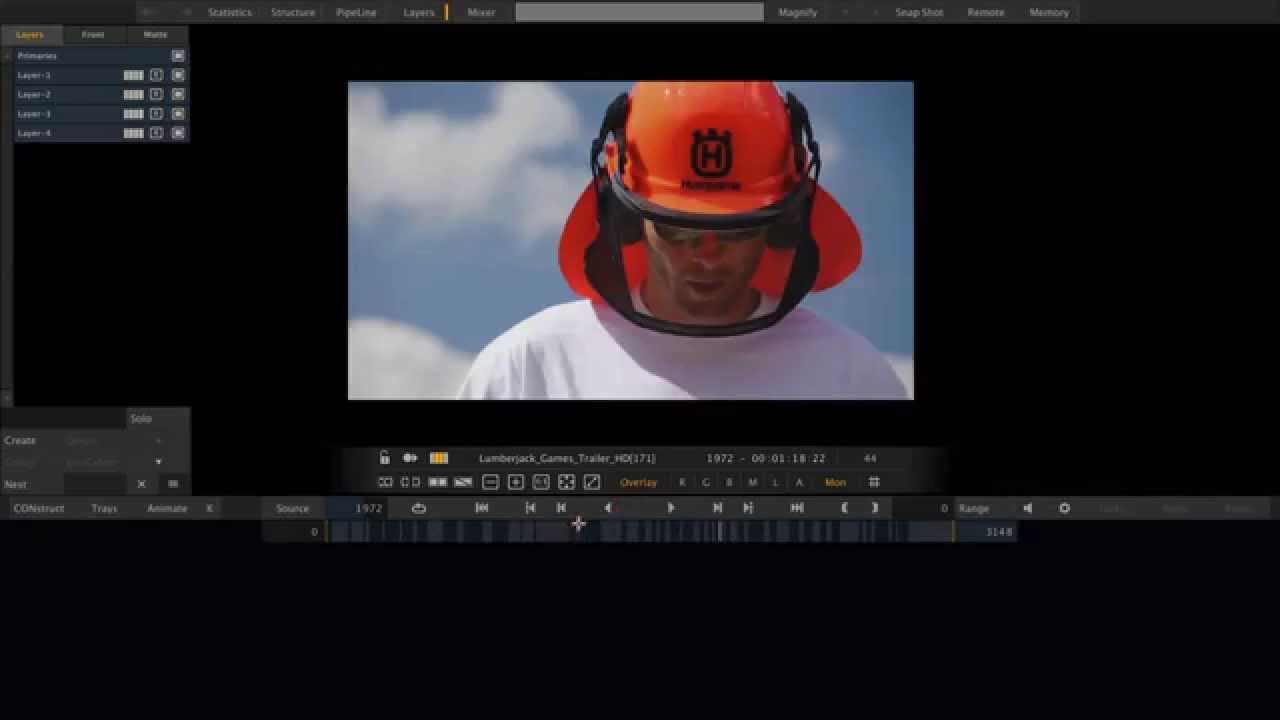
Task: Open the Structure panel
Action: 293,12
